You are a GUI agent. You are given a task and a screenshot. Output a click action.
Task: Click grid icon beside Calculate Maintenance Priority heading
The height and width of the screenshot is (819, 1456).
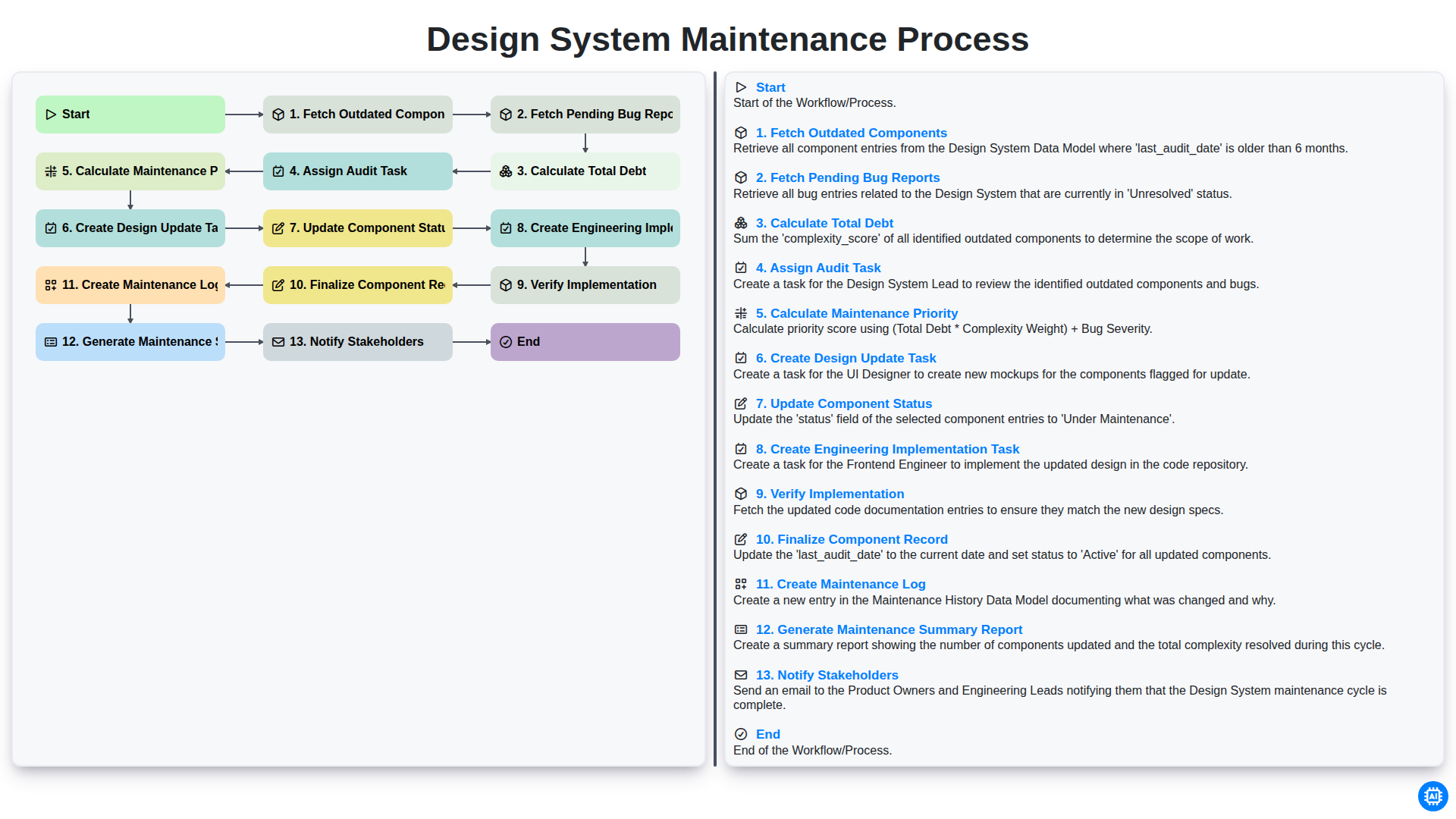click(741, 313)
